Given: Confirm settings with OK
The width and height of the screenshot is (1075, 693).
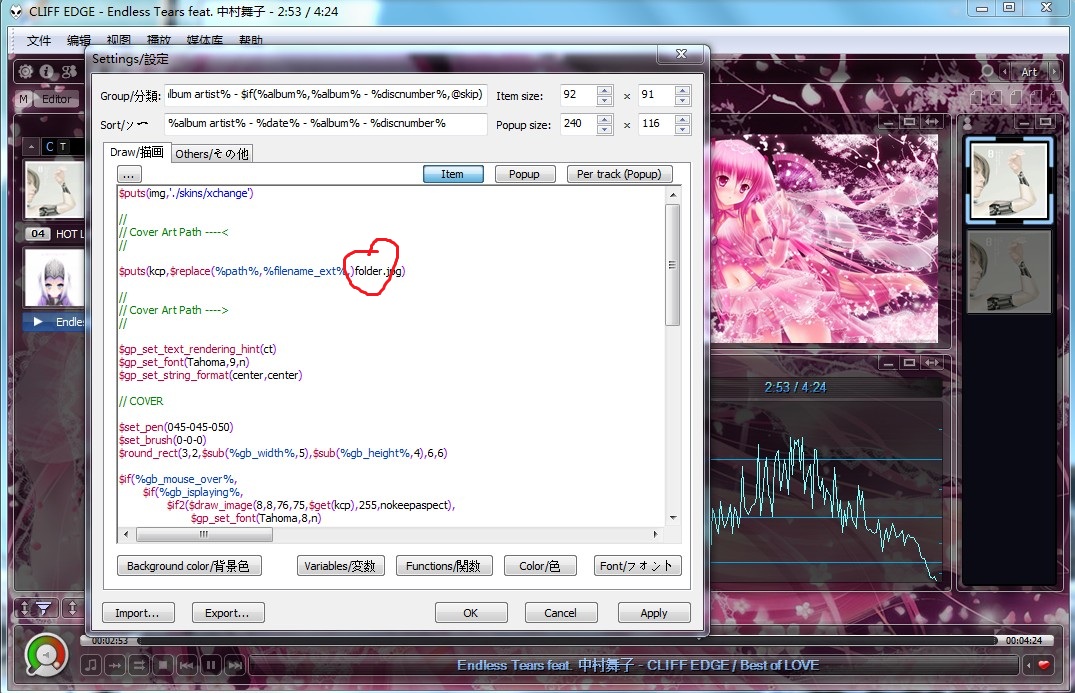Looking at the screenshot, I should pos(471,613).
